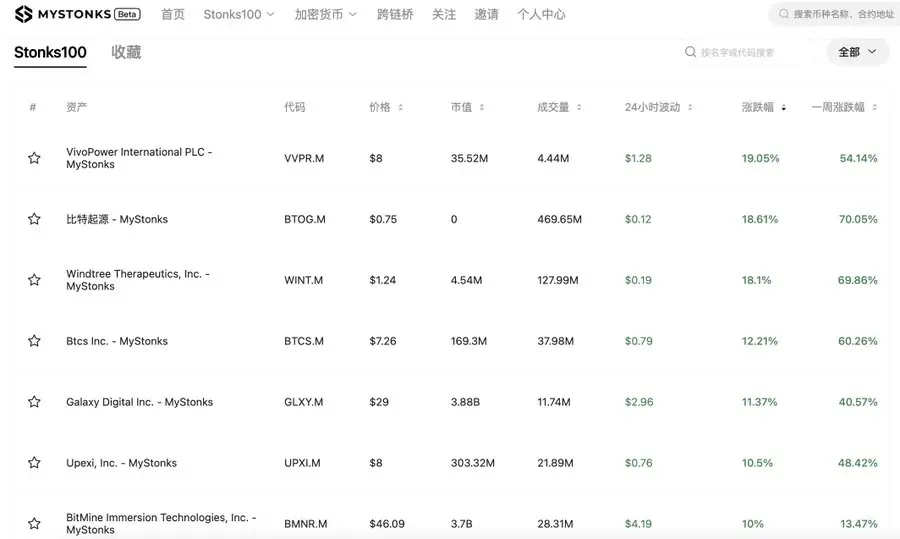Screen dimensions: 900x539
Task: Star BitMine Immersion Technologies row
Action: [34, 523]
